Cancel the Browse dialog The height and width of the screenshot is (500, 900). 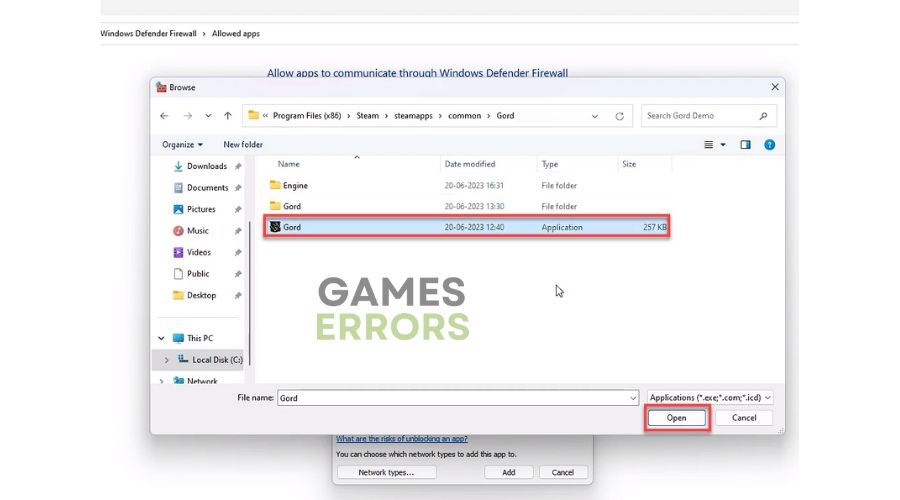tap(744, 418)
